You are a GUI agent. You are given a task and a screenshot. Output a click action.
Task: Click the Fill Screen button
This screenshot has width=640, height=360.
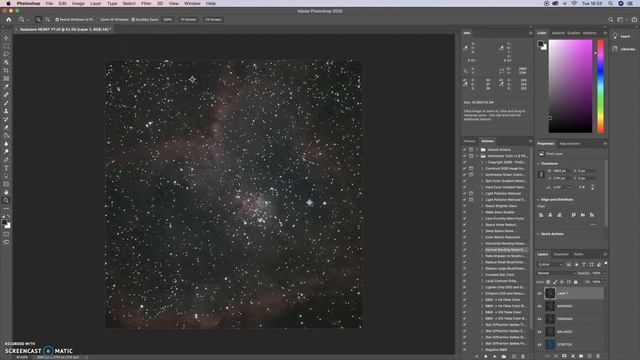tap(213, 19)
